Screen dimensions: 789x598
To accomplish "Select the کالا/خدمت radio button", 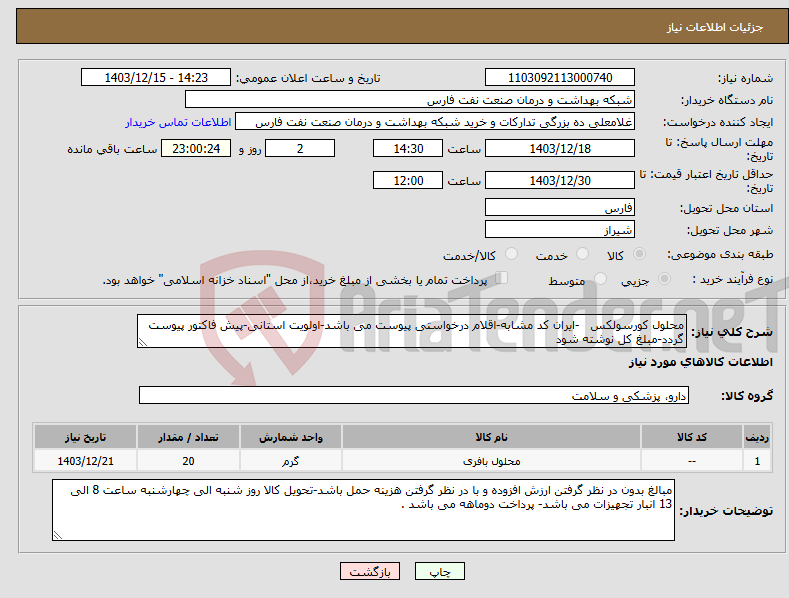I will [x=511, y=254].
